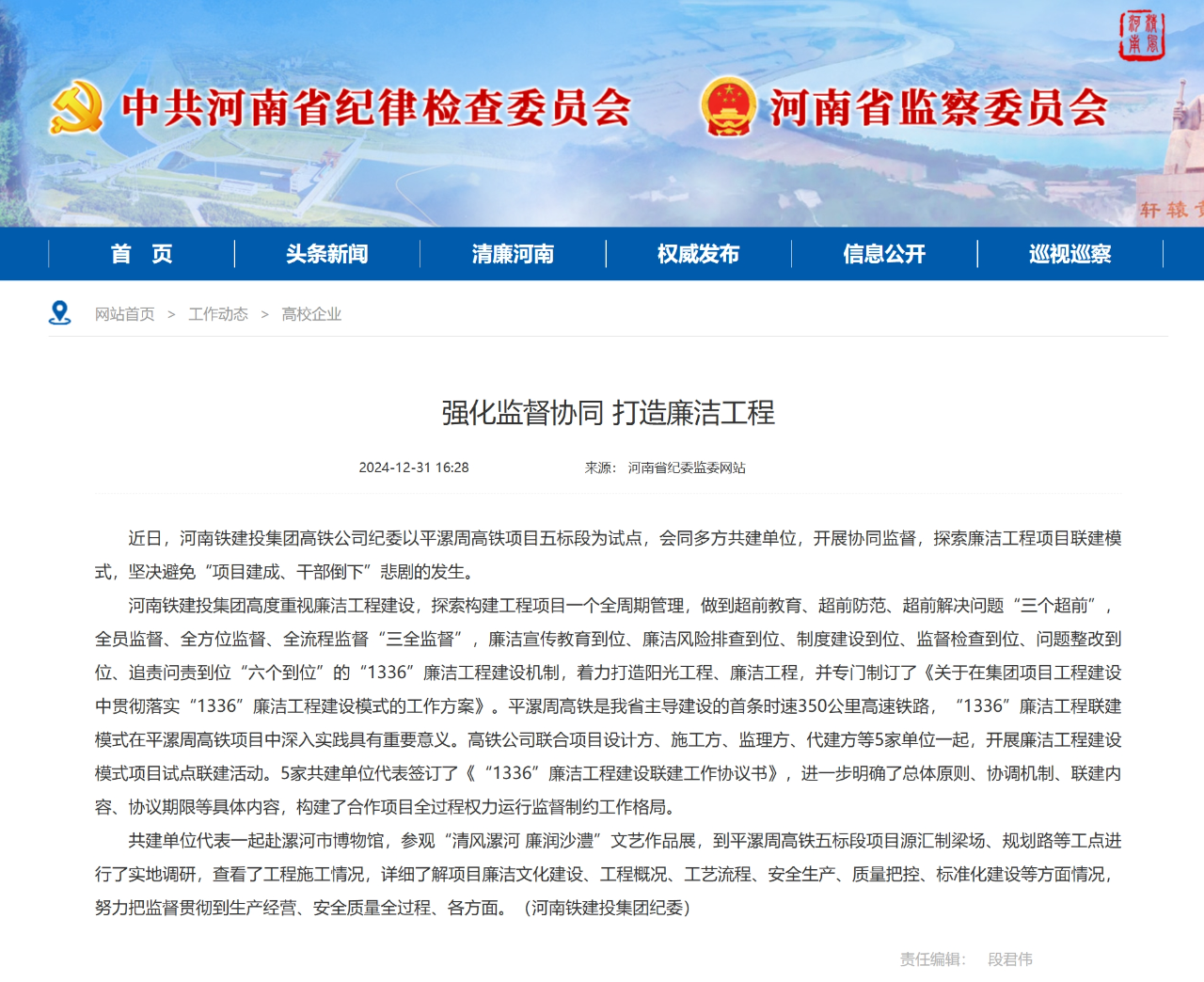The height and width of the screenshot is (982, 1204).
Task: Click the 高校企业 breadcrumb link
Action: 311,314
